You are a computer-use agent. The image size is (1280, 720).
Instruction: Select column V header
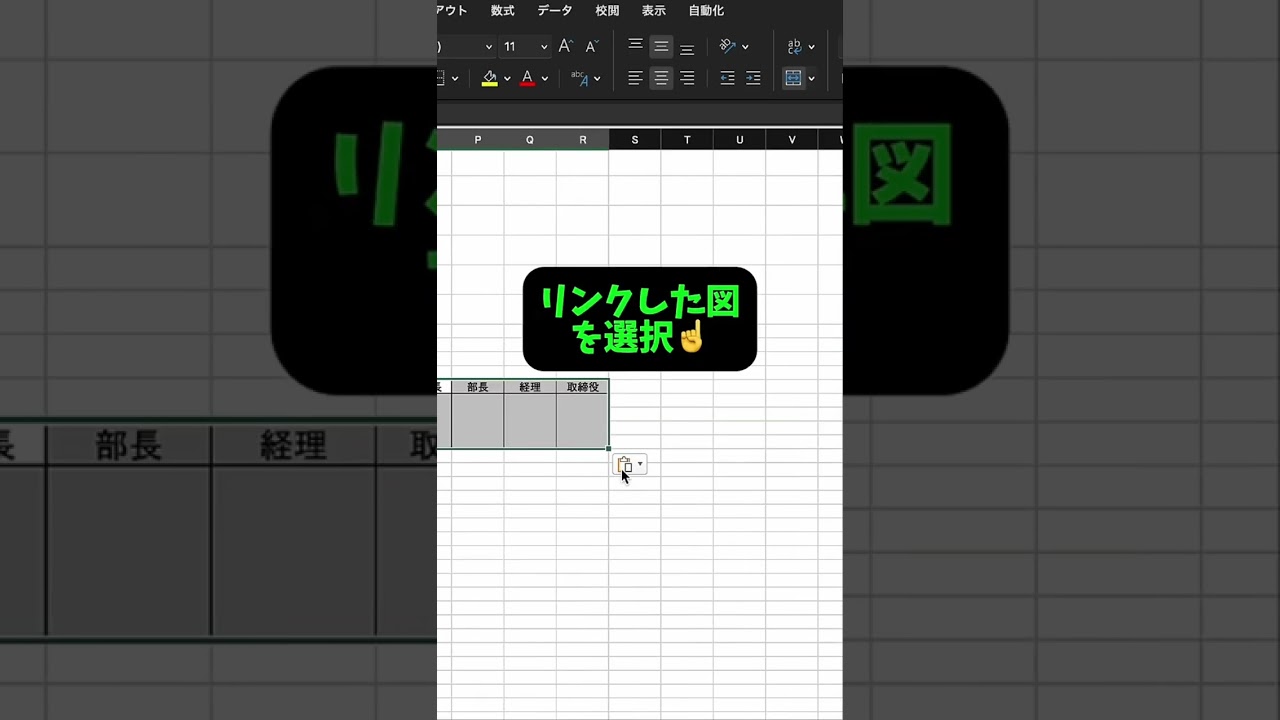(792, 140)
